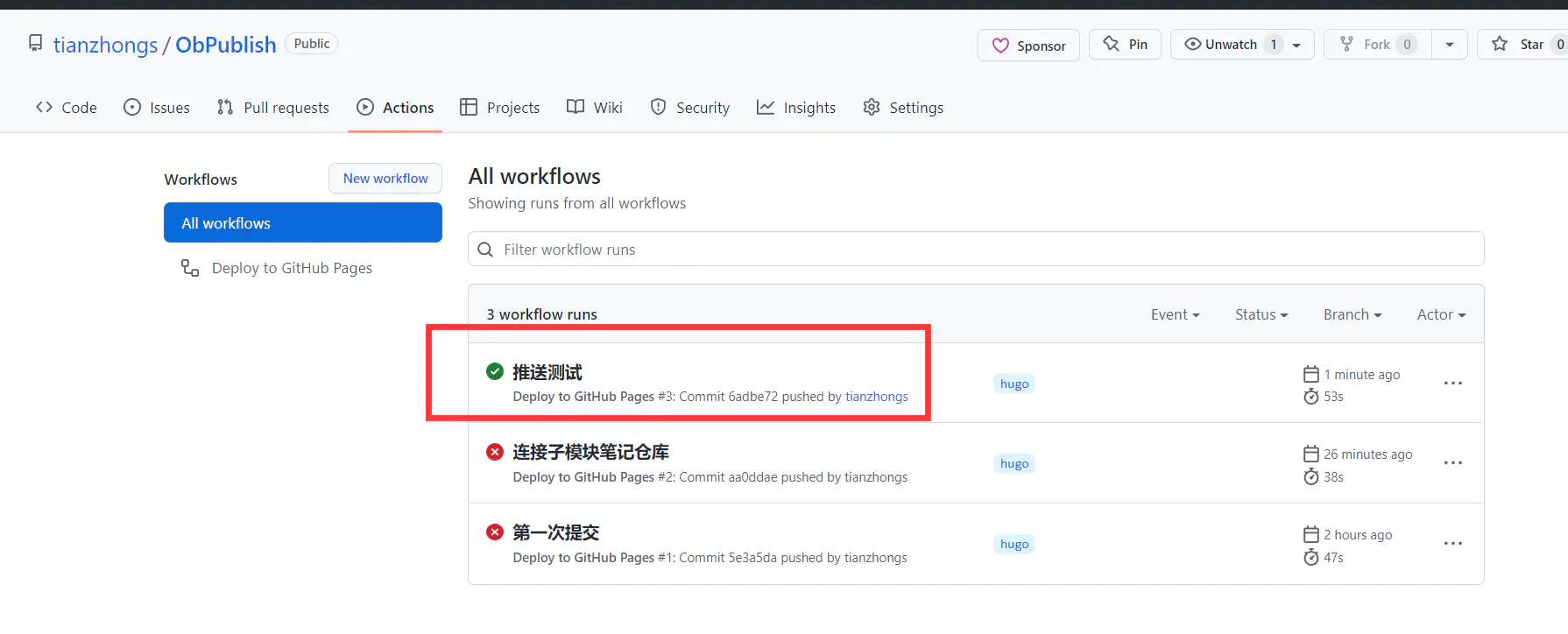Open repository Settings tab
The height and width of the screenshot is (634, 1568).
tap(903, 108)
